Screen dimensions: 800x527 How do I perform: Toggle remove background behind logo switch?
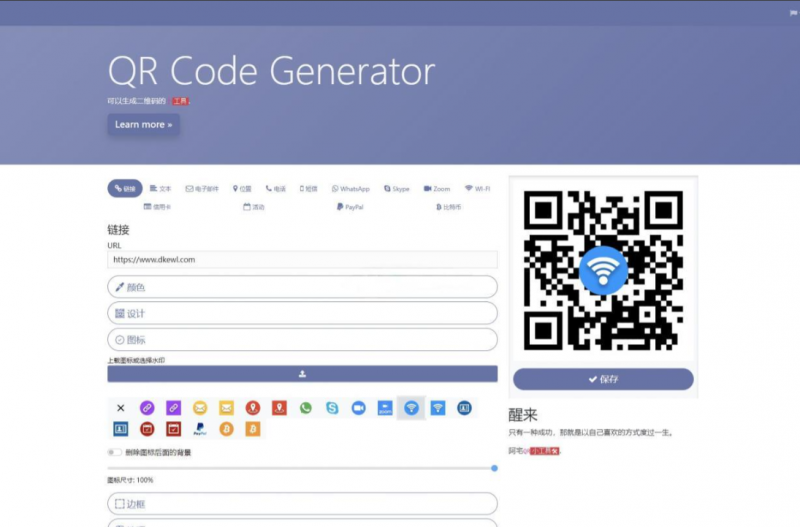click(x=115, y=453)
